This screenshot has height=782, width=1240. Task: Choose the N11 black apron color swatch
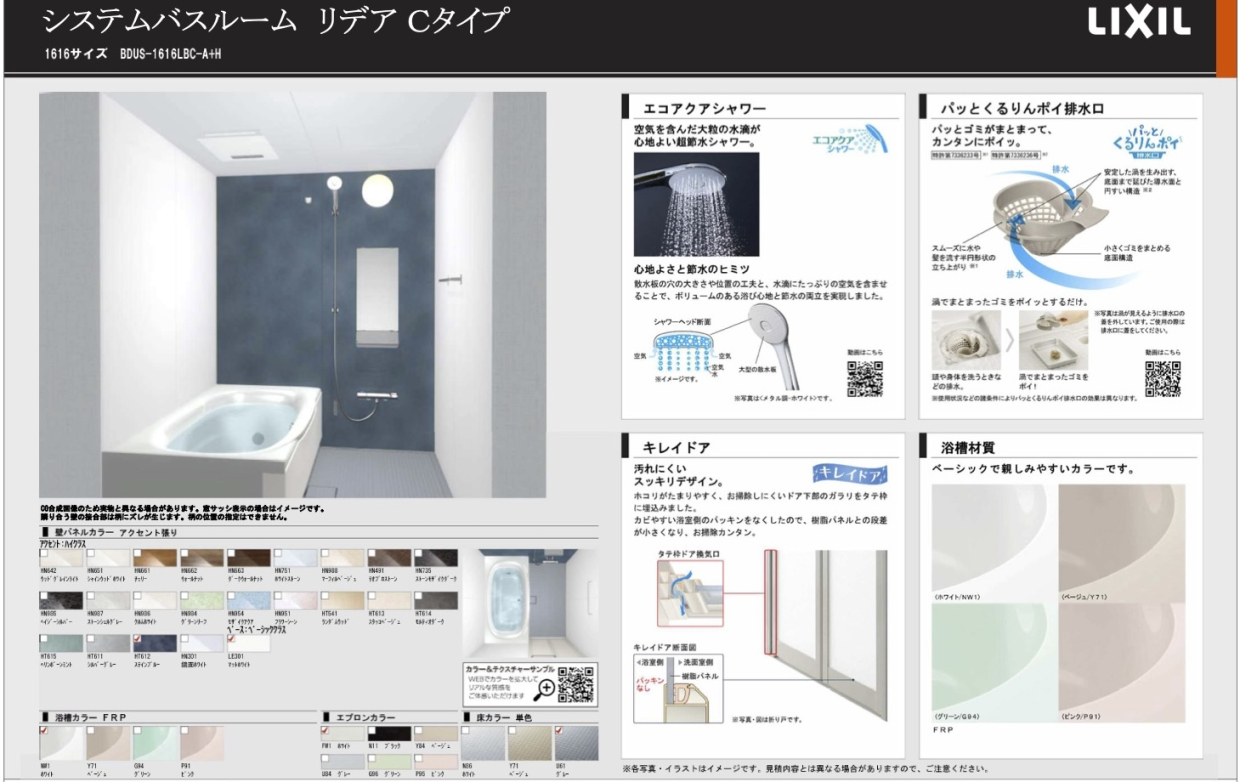[387, 733]
